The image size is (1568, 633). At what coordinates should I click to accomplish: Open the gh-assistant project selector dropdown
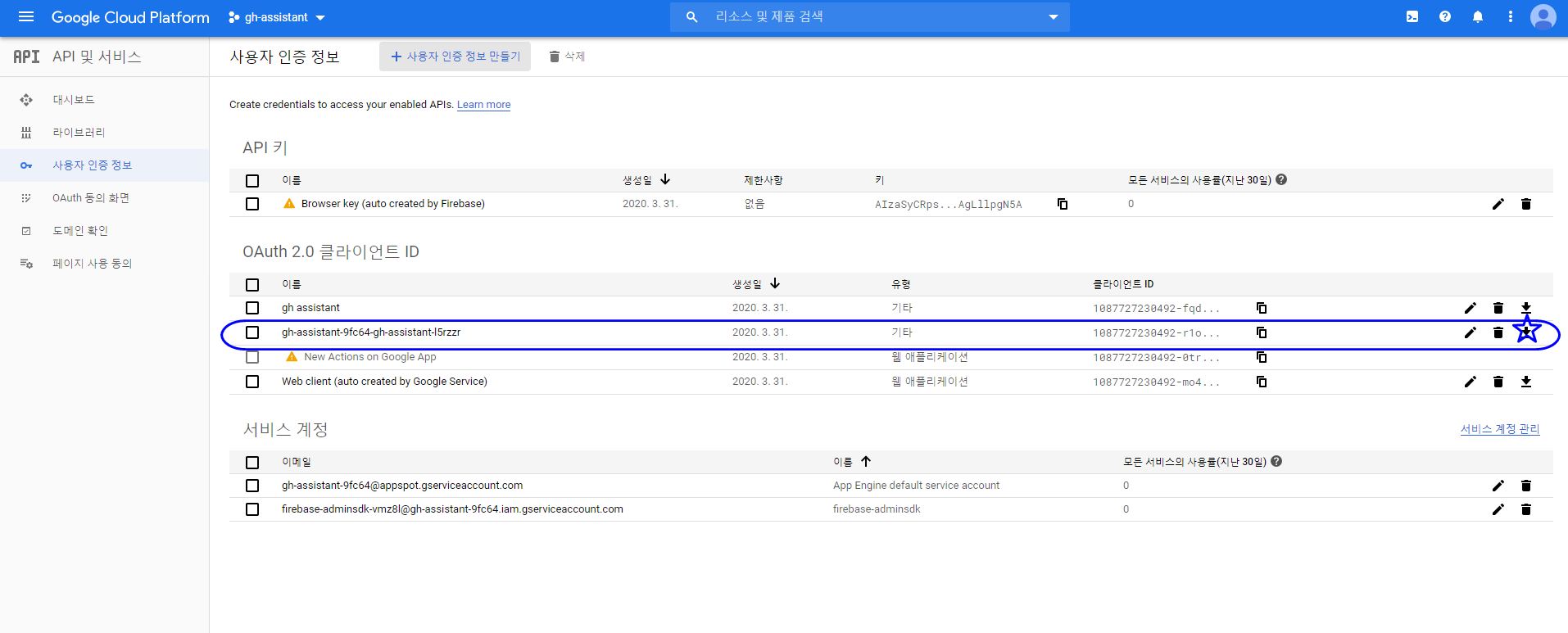click(x=277, y=17)
